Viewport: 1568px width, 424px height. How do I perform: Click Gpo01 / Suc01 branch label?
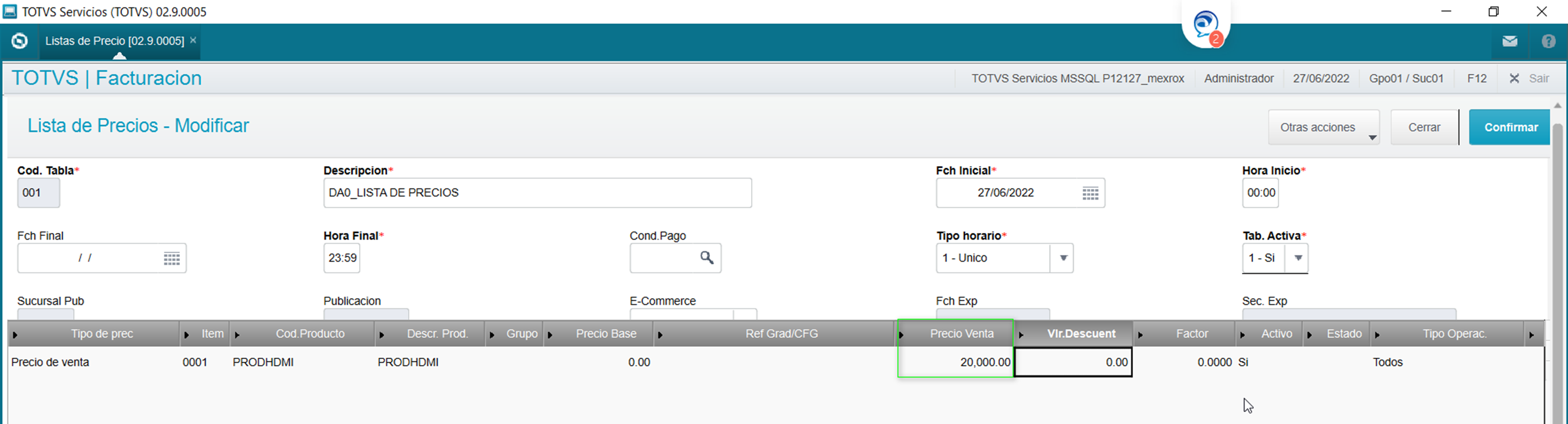point(1406,78)
